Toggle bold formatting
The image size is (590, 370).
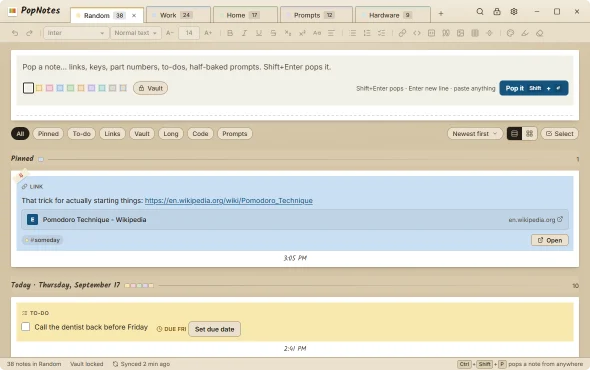[x=230, y=33]
